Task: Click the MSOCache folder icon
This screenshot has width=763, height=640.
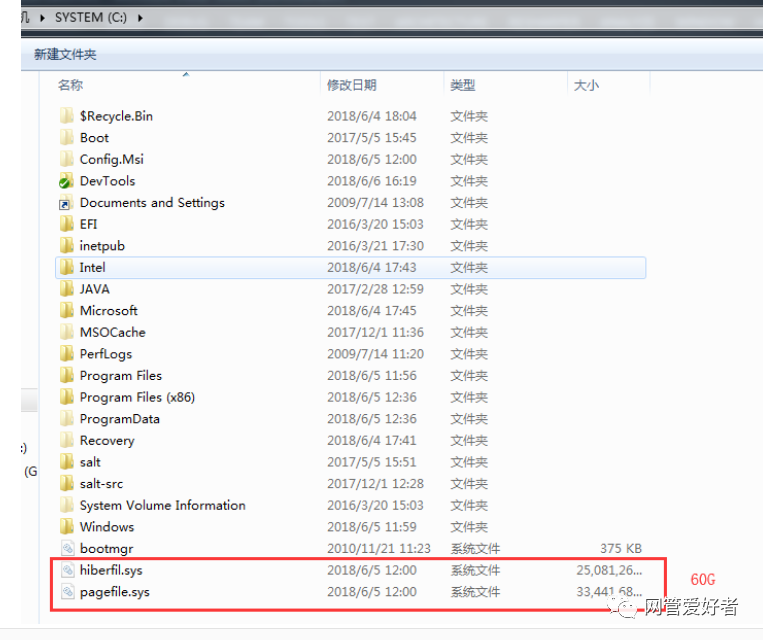Action: (67, 332)
